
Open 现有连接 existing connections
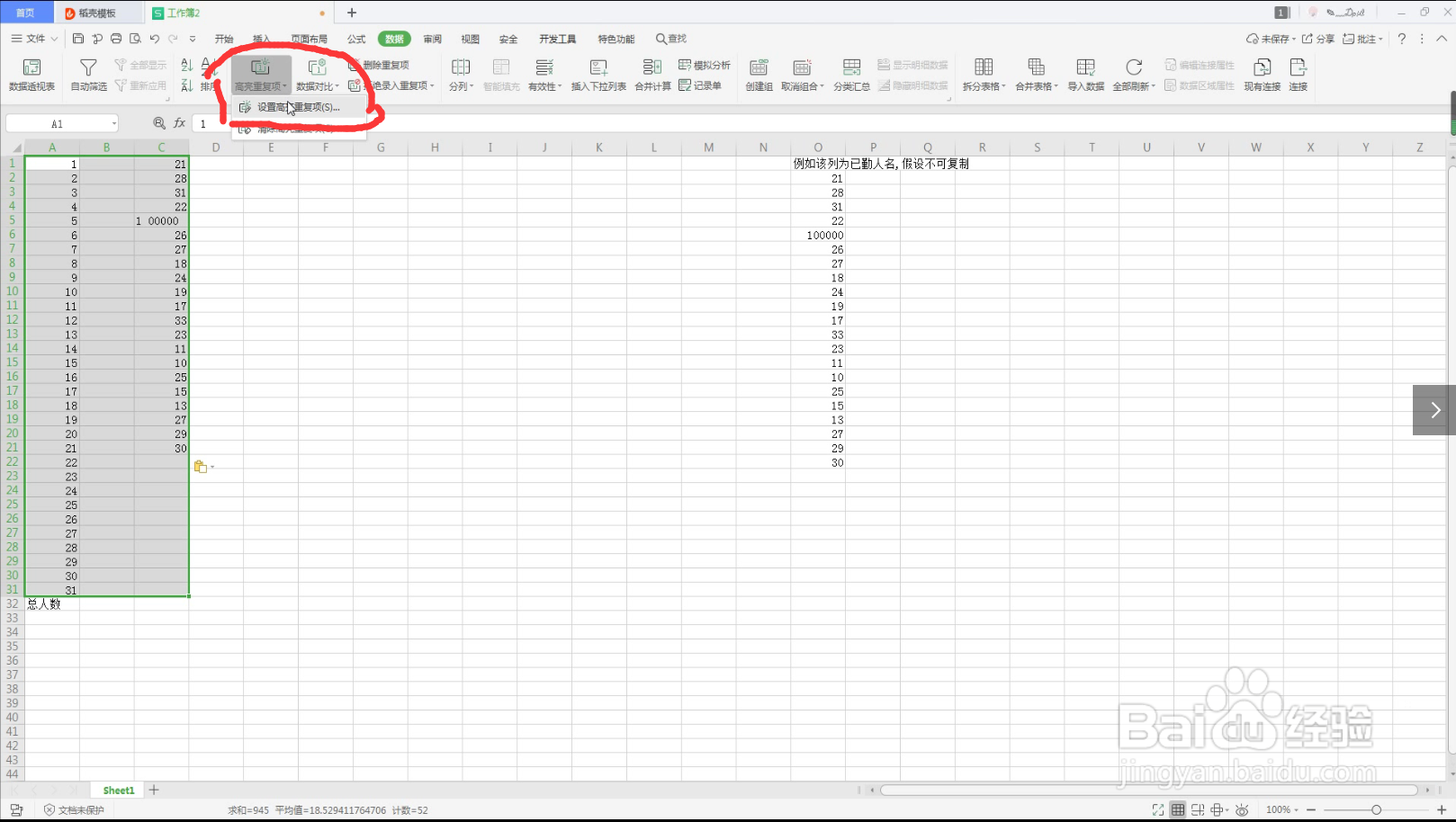pos(1263,75)
